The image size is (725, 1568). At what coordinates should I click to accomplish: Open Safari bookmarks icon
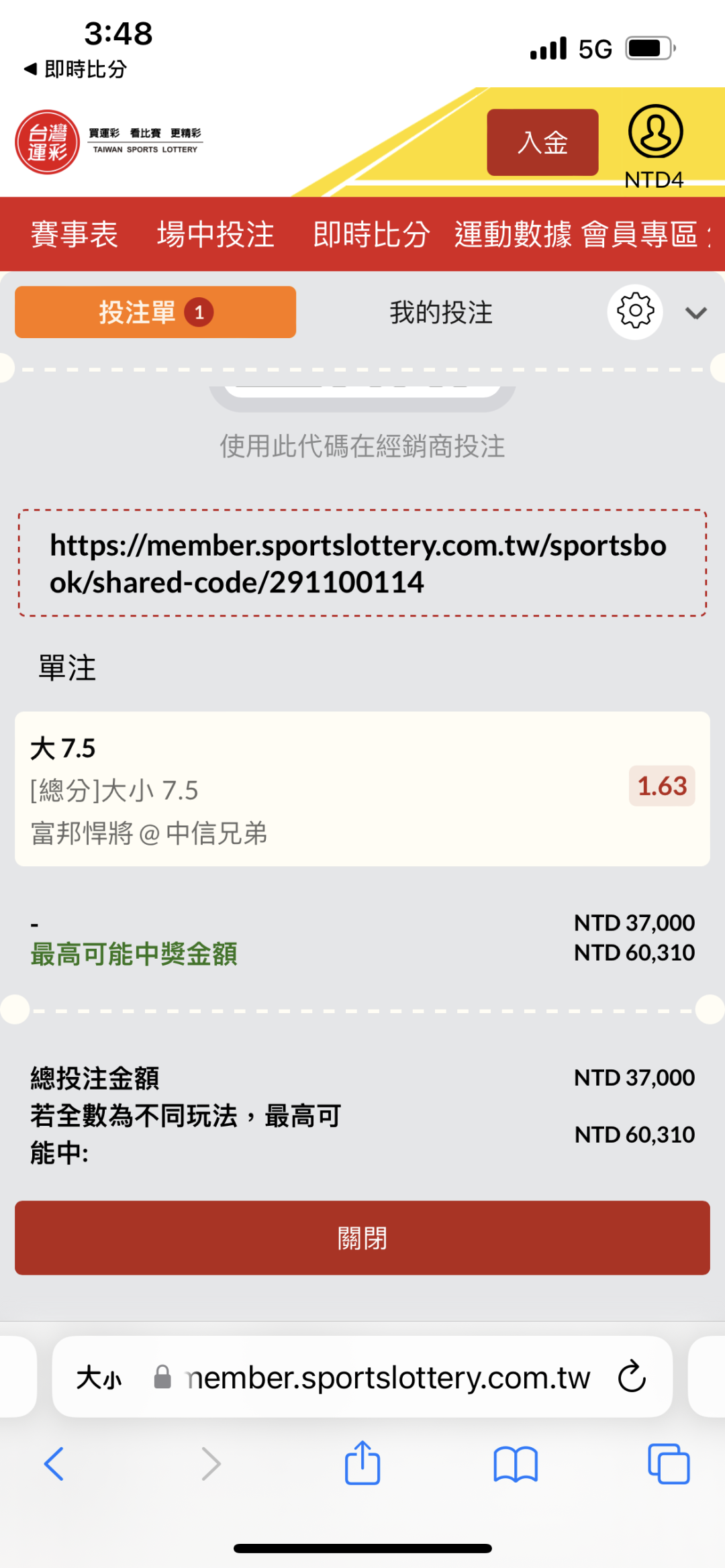pyautogui.click(x=515, y=1464)
